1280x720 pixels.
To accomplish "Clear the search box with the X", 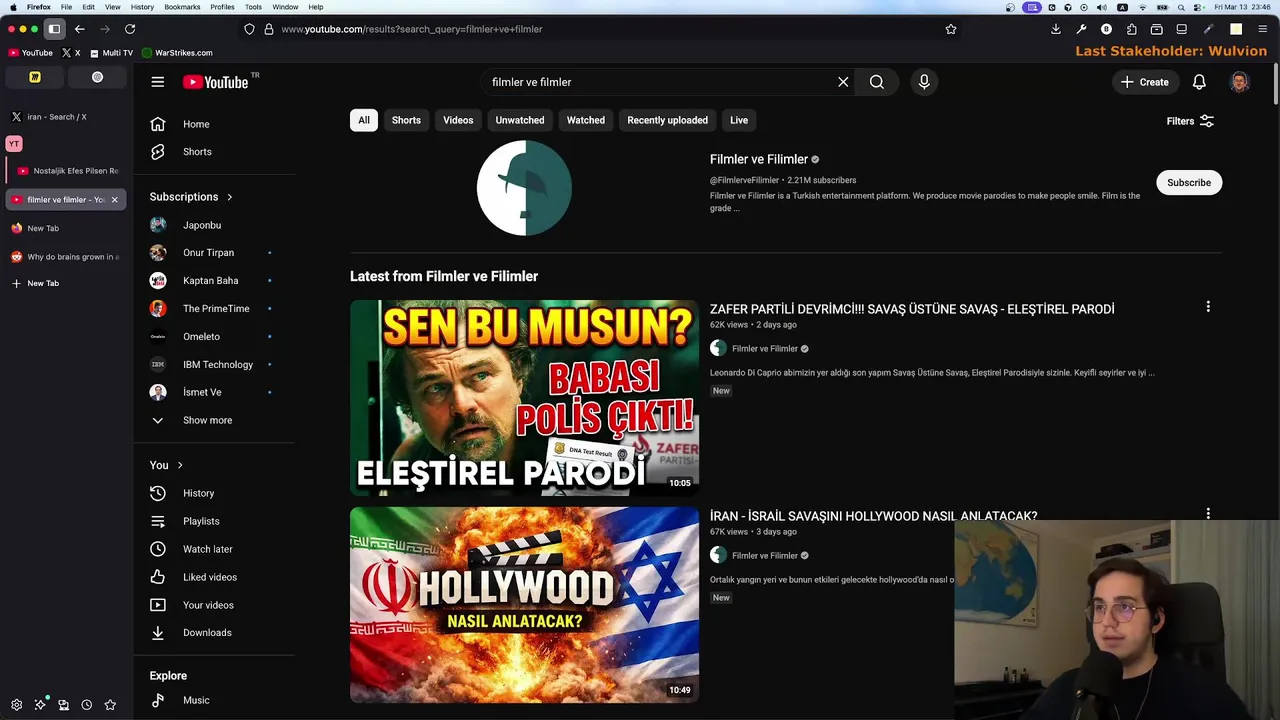I will click(843, 82).
